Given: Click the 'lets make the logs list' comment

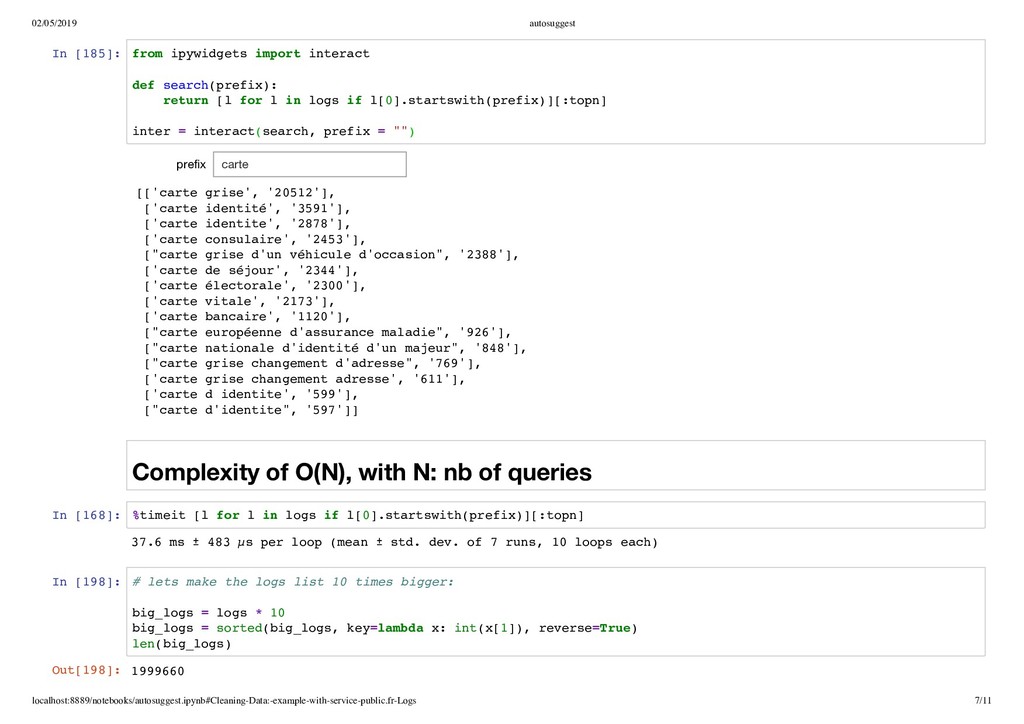Looking at the screenshot, I should click(293, 582).
